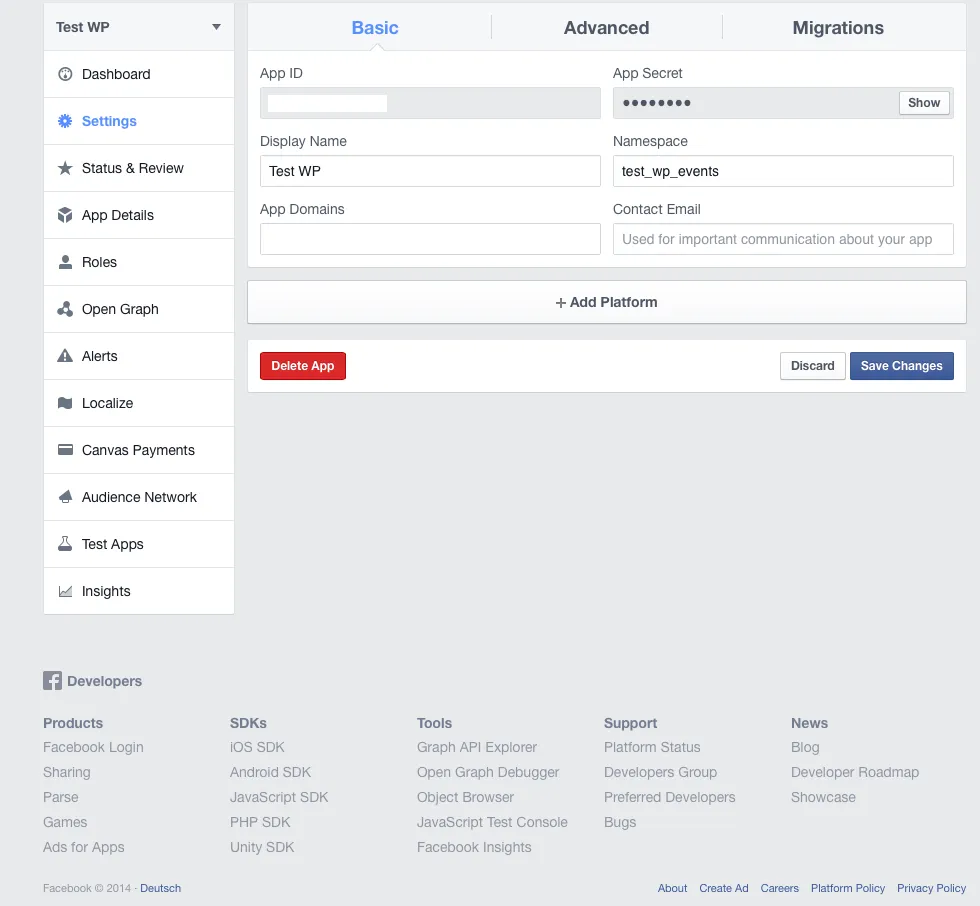Open the Object Browser link
This screenshot has width=980, height=906.
[x=465, y=797]
